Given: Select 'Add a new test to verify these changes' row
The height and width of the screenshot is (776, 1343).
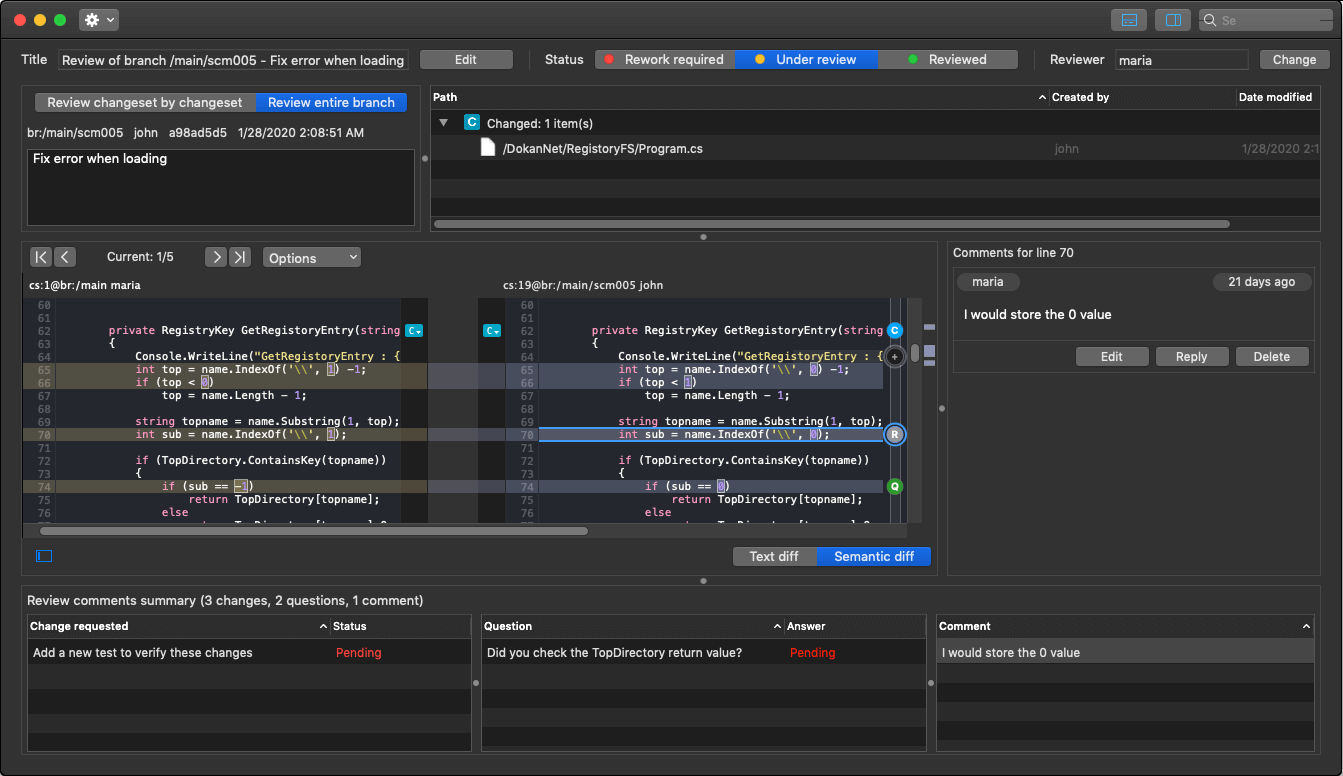Looking at the screenshot, I should tap(249, 652).
